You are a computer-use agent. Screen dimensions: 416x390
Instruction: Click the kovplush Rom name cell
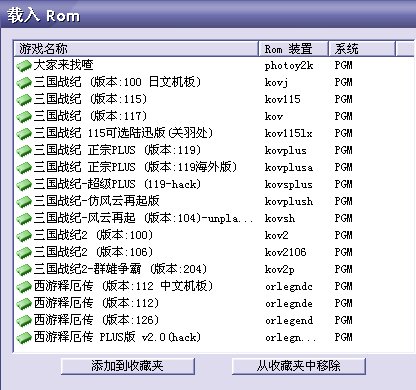289,202
